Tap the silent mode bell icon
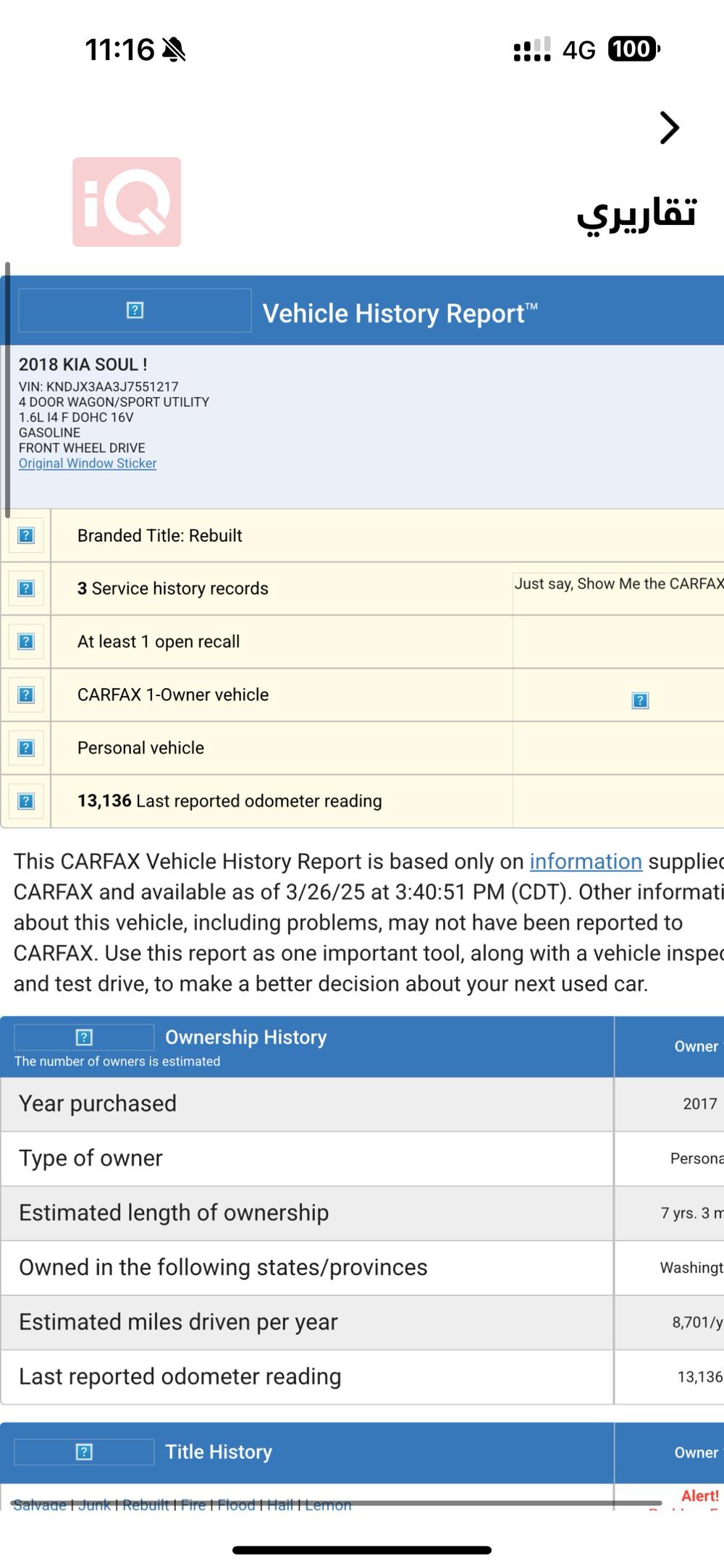Image resolution: width=724 pixels, height=1568 pixels. coord(174,50)
